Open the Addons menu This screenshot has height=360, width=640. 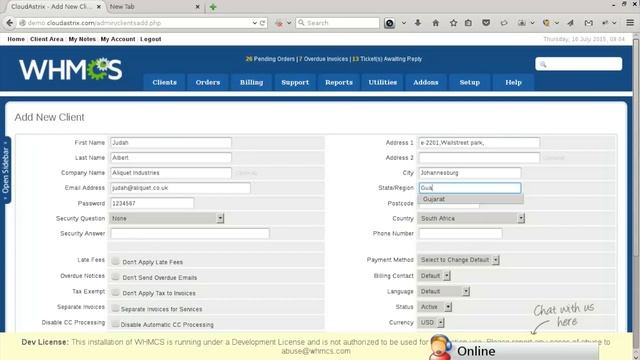tap(426, 82)
